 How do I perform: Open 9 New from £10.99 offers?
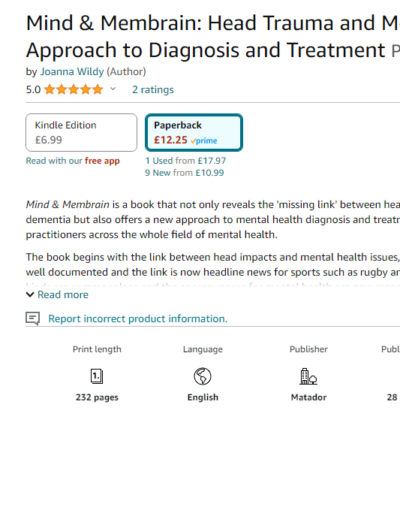tap(184, 173)
